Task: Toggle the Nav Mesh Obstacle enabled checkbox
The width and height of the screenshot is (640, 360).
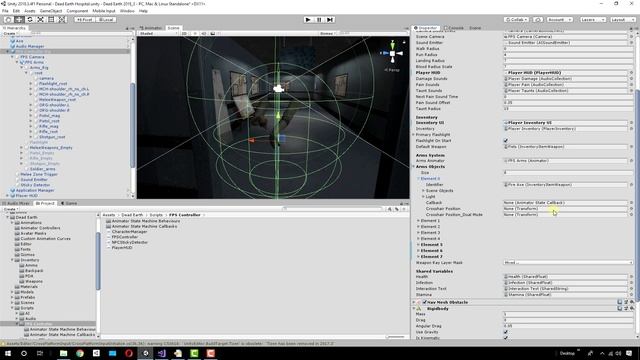Action: (x=424, y=302)
